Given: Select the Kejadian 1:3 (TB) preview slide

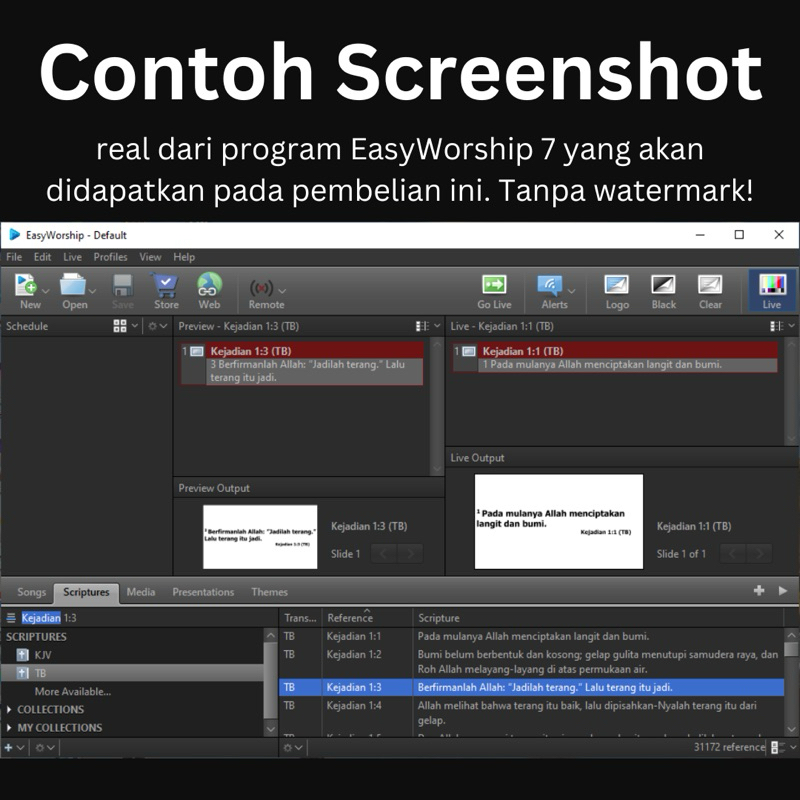Looking at the screenshot, I should [x=302, y=364].
